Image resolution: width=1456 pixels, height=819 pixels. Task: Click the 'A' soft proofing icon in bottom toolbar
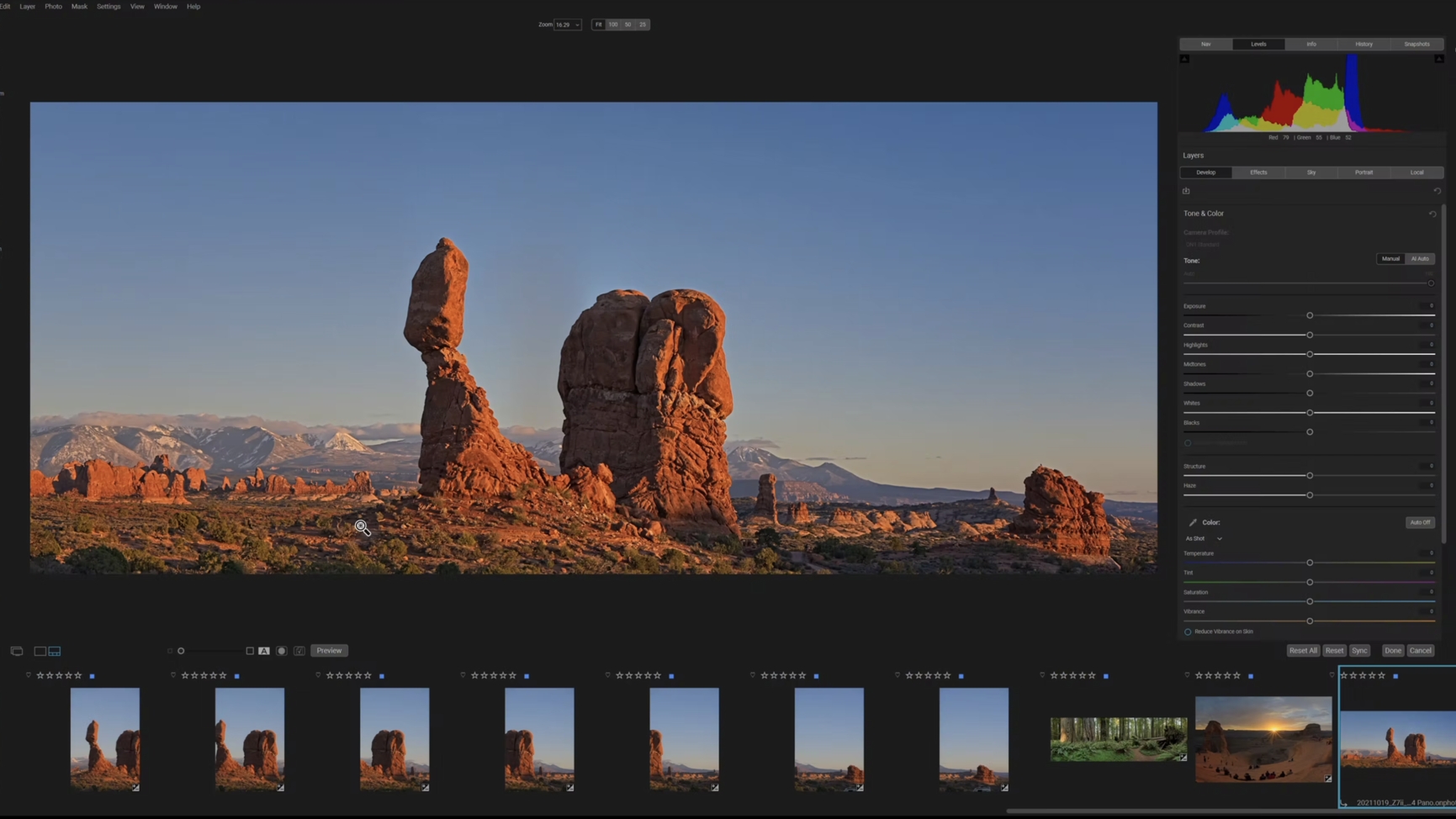tap(264, 651)
